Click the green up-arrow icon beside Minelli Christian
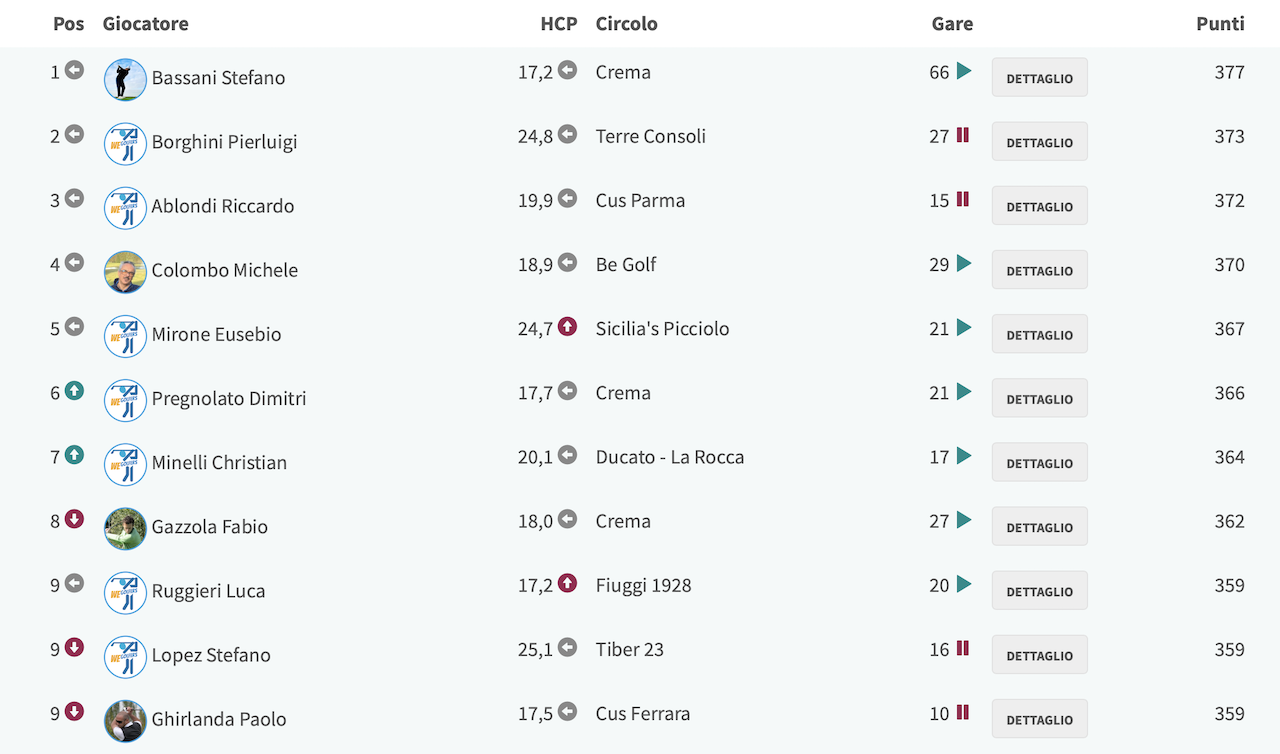This screenshot has width=1280, height=754. 74,455
